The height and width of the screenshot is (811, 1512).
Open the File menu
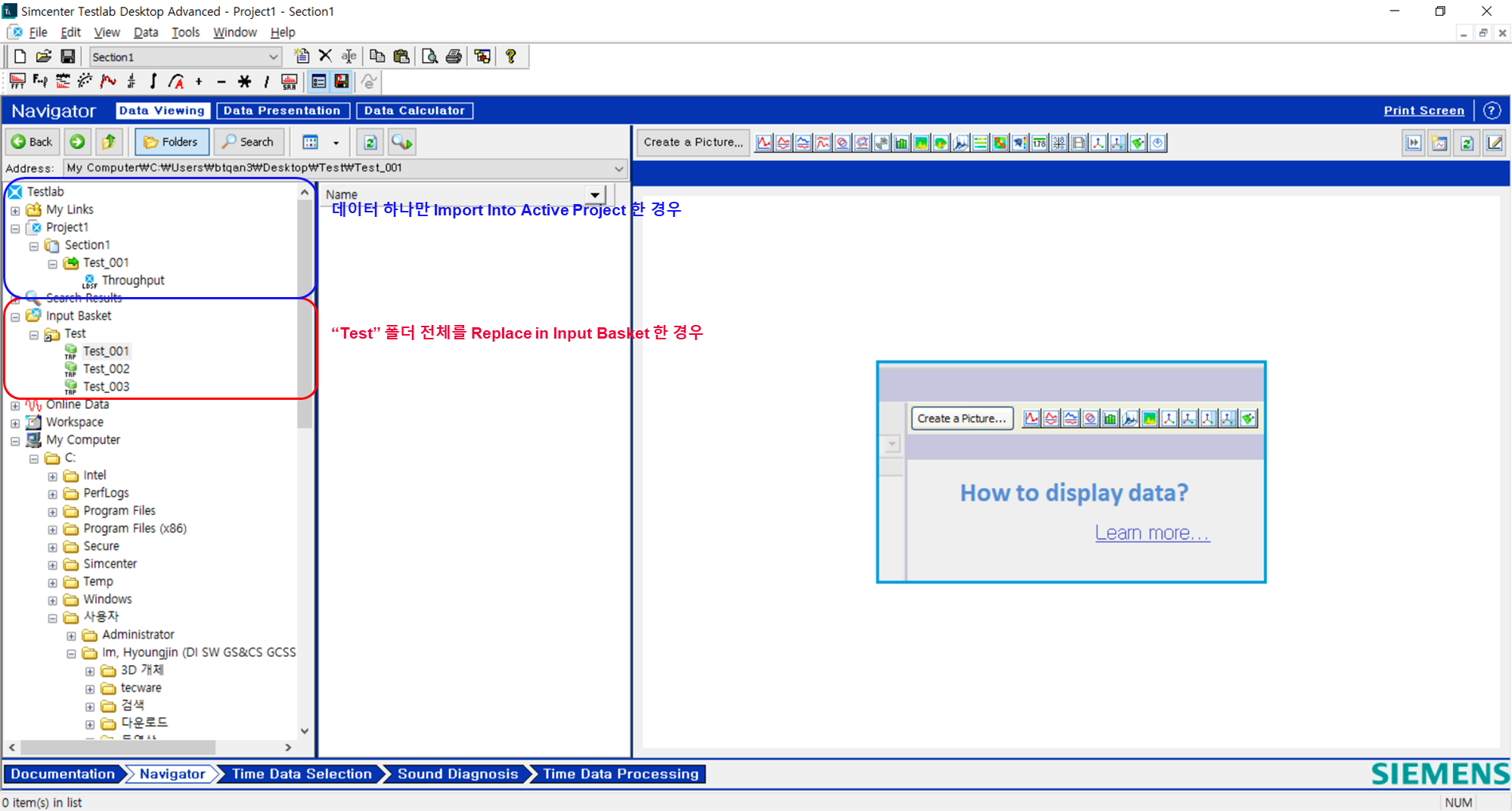pos(38,33)
